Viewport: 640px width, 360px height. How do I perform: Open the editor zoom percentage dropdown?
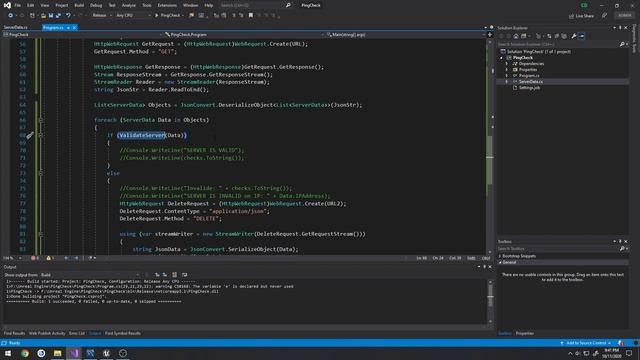pyautogui.click(x=12, y=258)
